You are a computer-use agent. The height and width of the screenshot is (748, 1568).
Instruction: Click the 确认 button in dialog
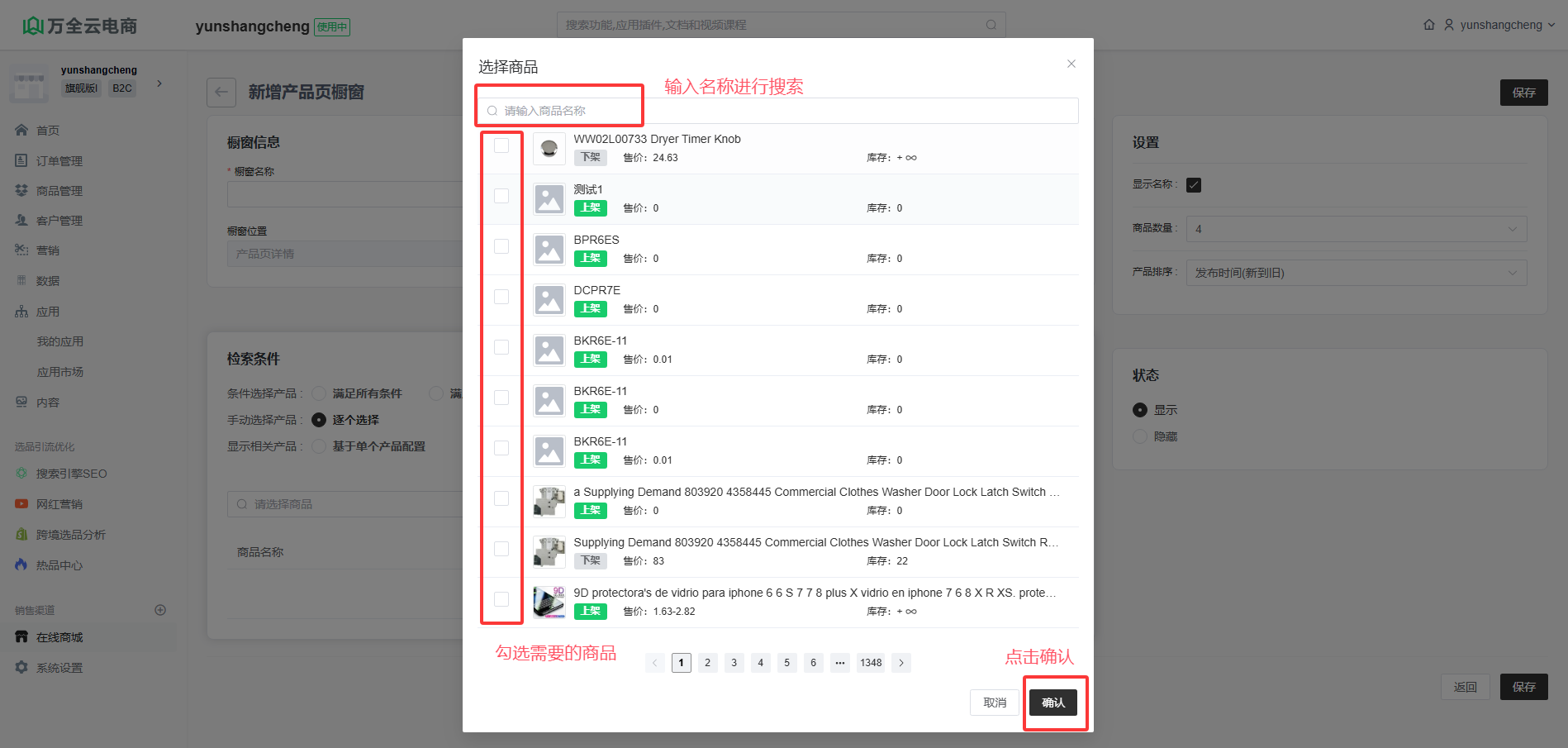point(1052,703)
